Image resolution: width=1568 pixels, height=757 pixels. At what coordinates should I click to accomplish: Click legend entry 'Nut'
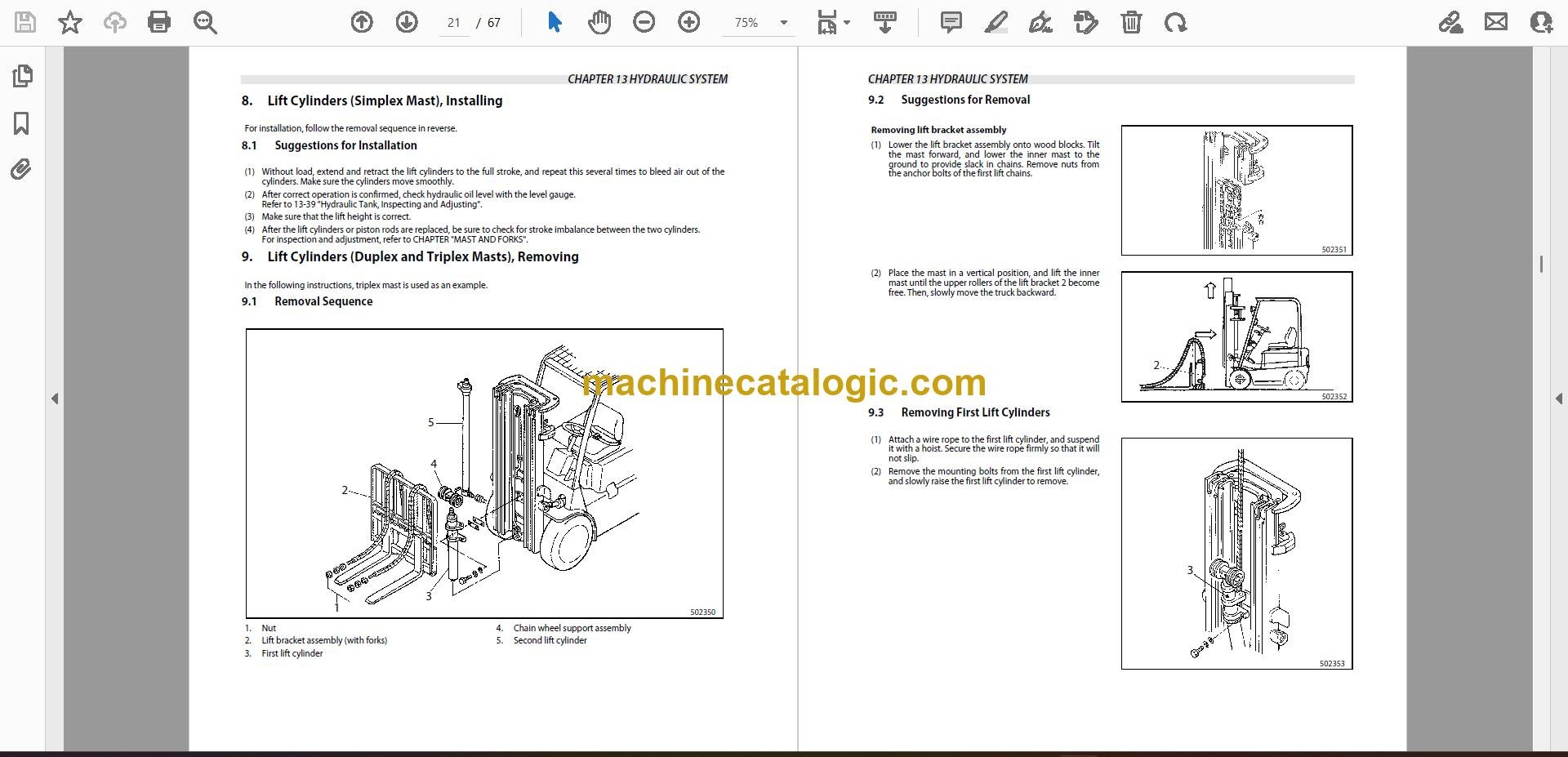point(269,628)
